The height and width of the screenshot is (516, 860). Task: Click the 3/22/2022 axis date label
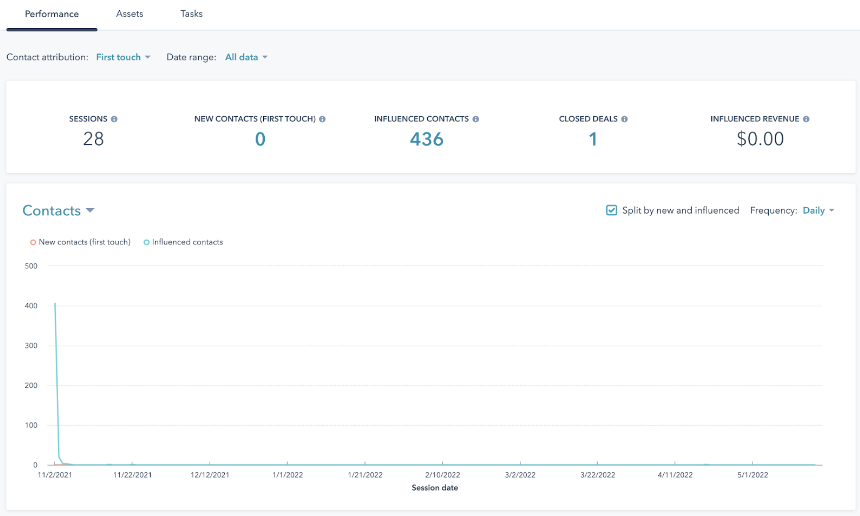tap(598, 475)
